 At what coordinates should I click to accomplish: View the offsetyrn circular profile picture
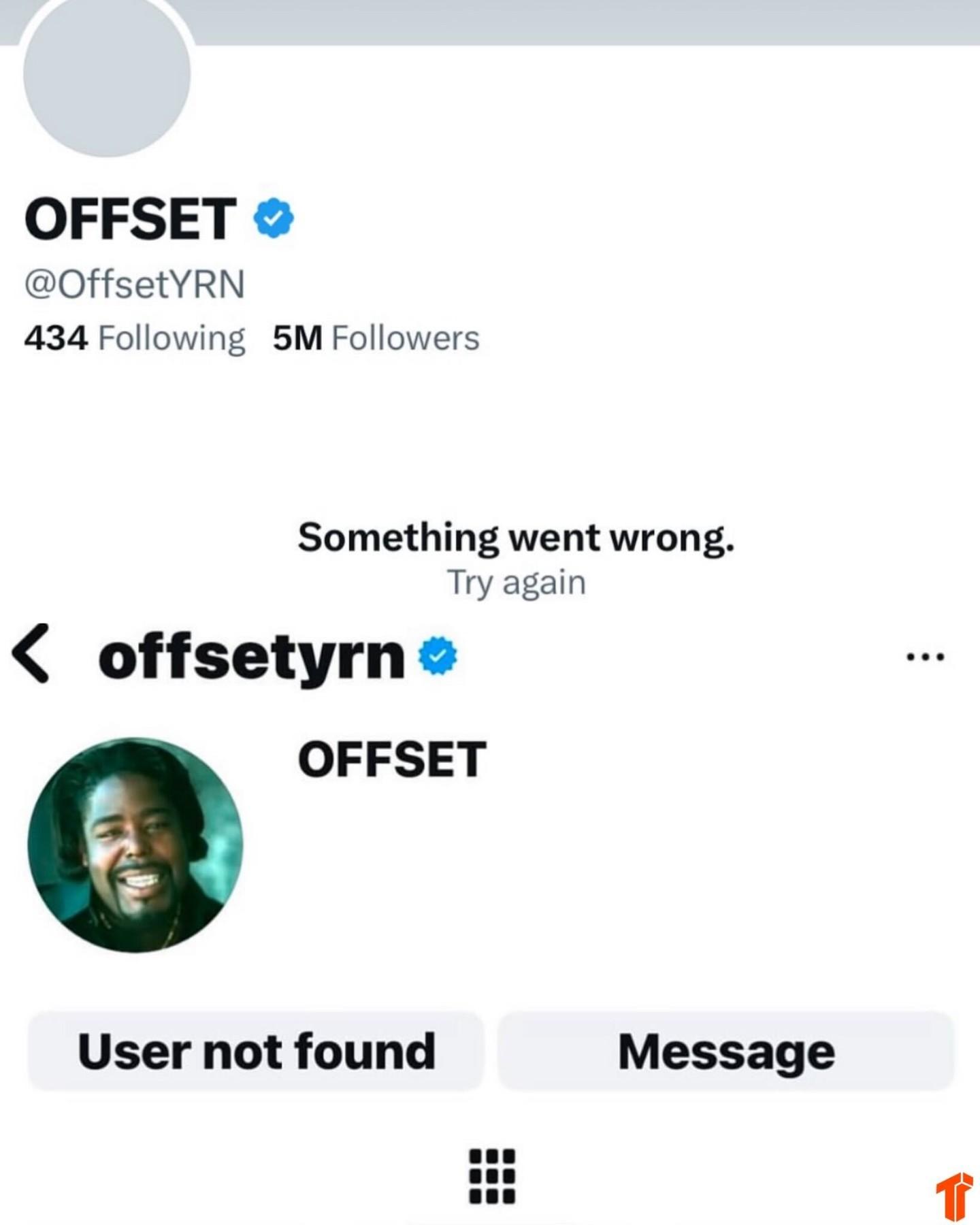coord(135,845)
